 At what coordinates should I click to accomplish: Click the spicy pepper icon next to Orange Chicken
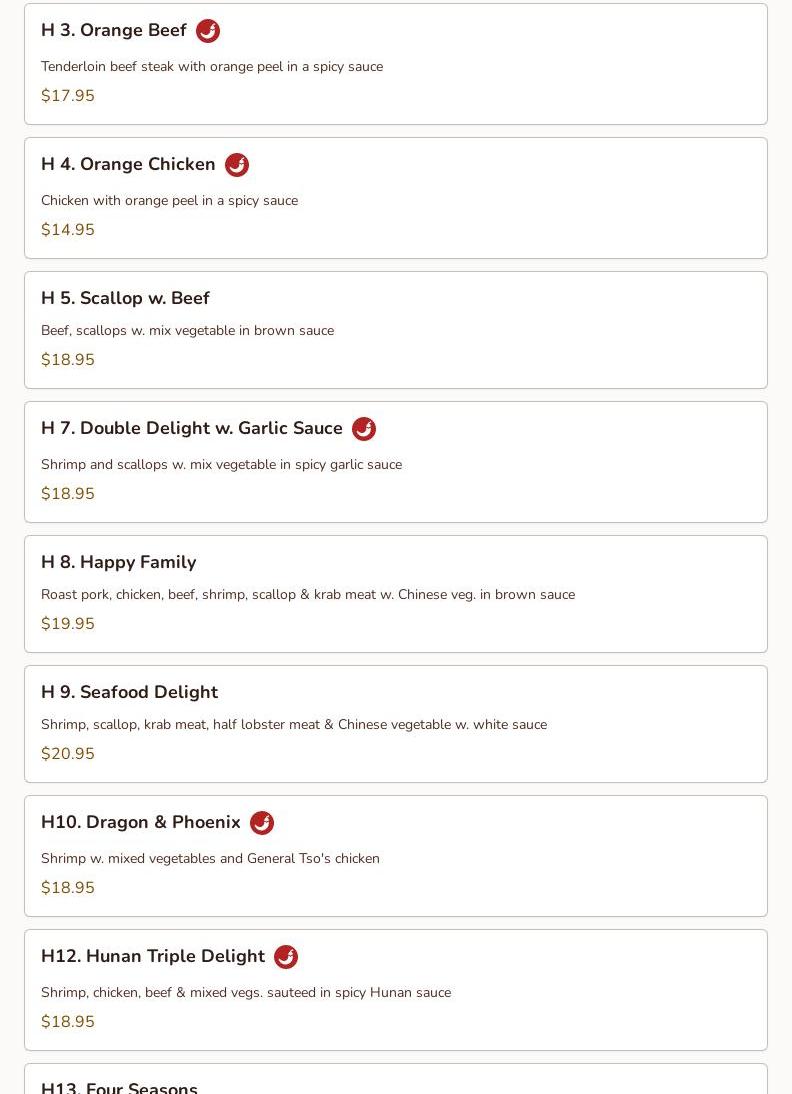coord(237,165)
